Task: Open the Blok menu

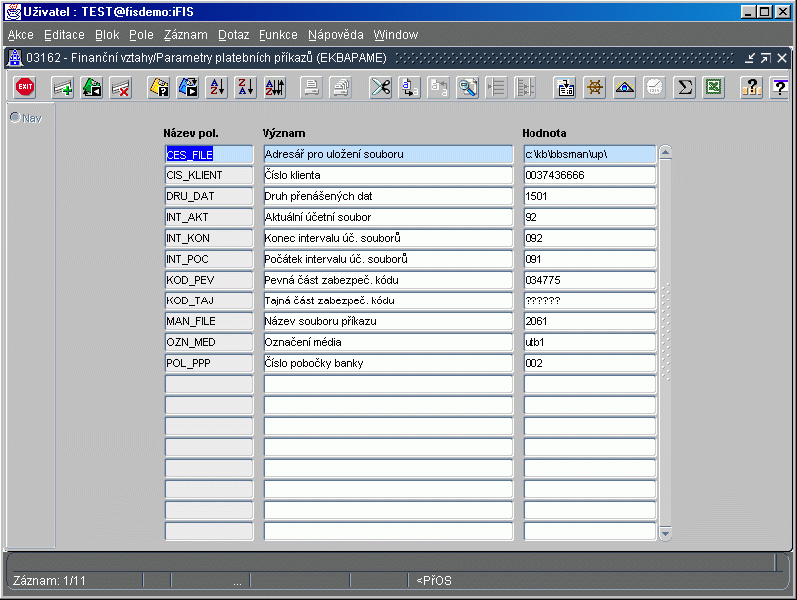Action: 107,35
